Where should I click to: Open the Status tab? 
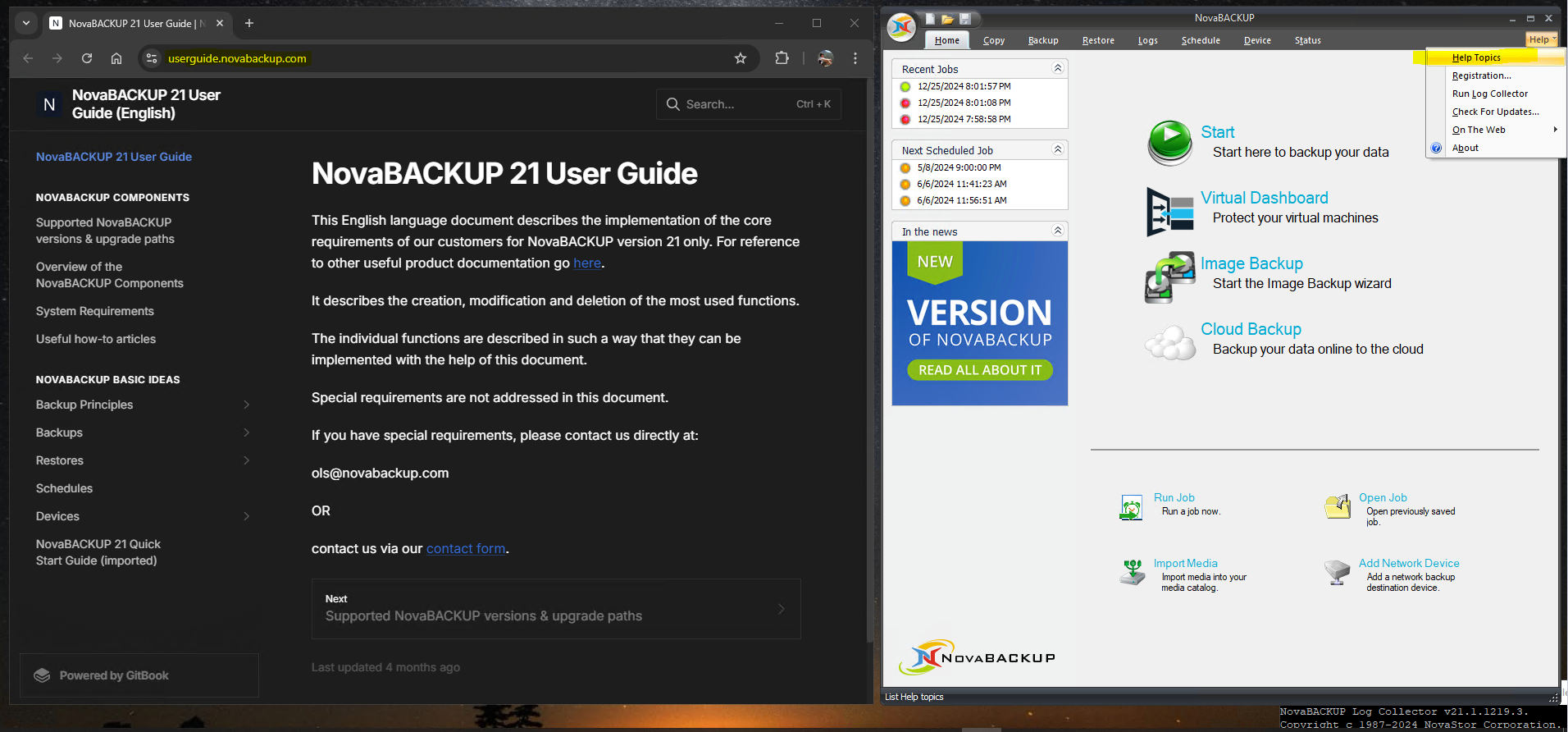coord(1308,40)
